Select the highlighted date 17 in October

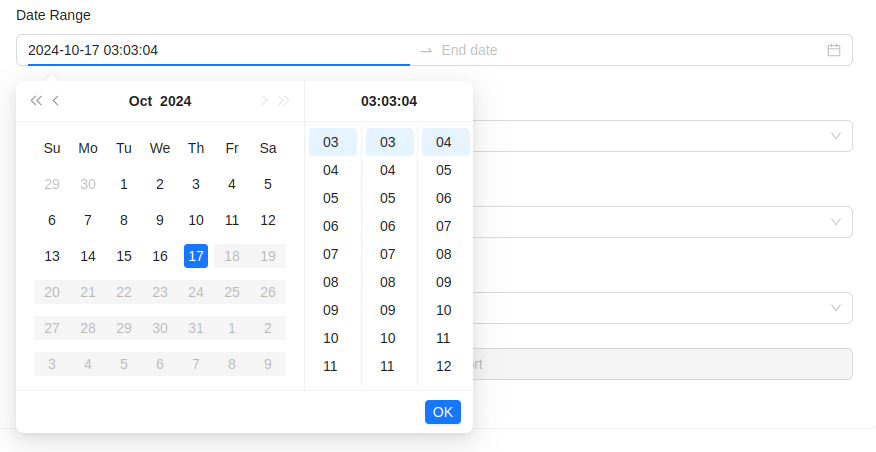[x=196, y=256]
